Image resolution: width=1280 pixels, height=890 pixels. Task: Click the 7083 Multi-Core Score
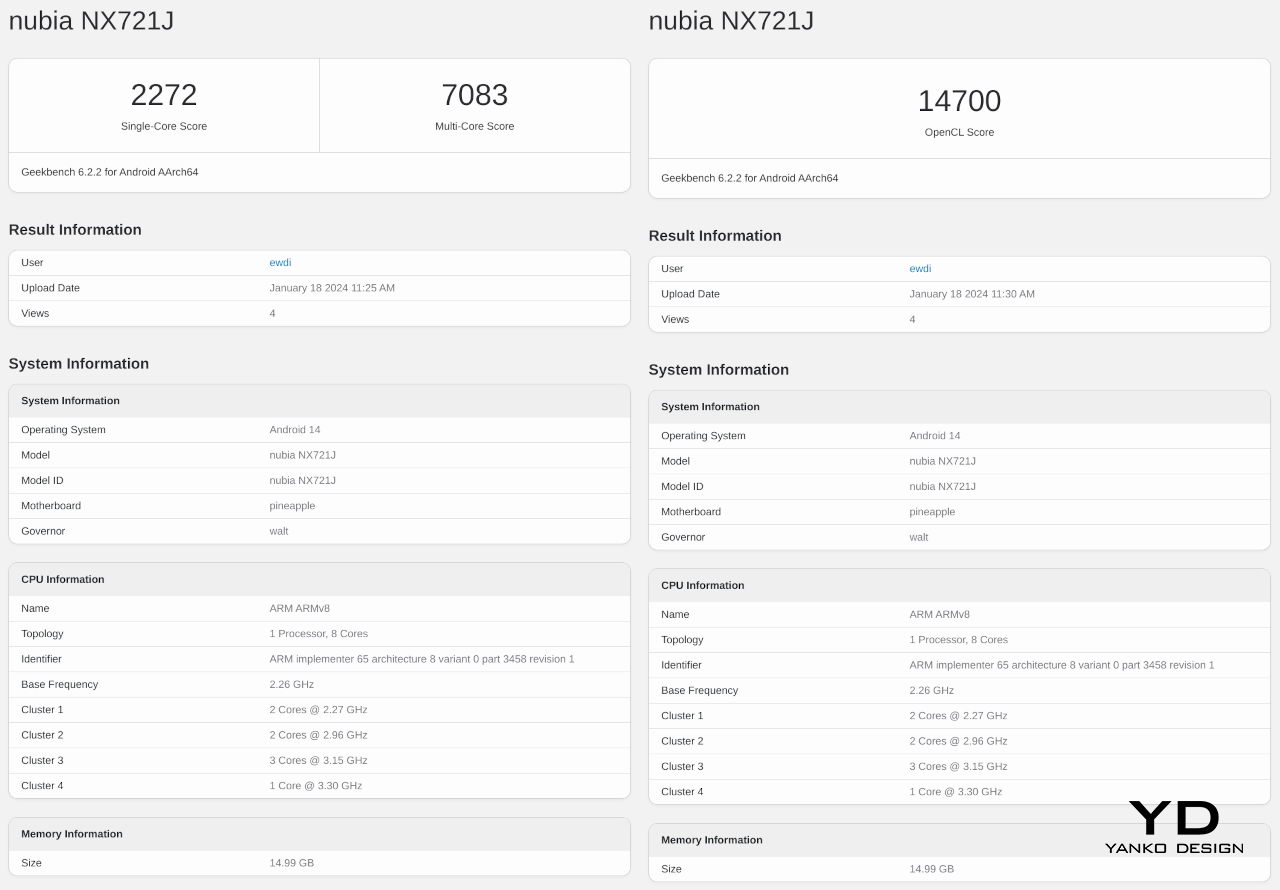point(474,96)
